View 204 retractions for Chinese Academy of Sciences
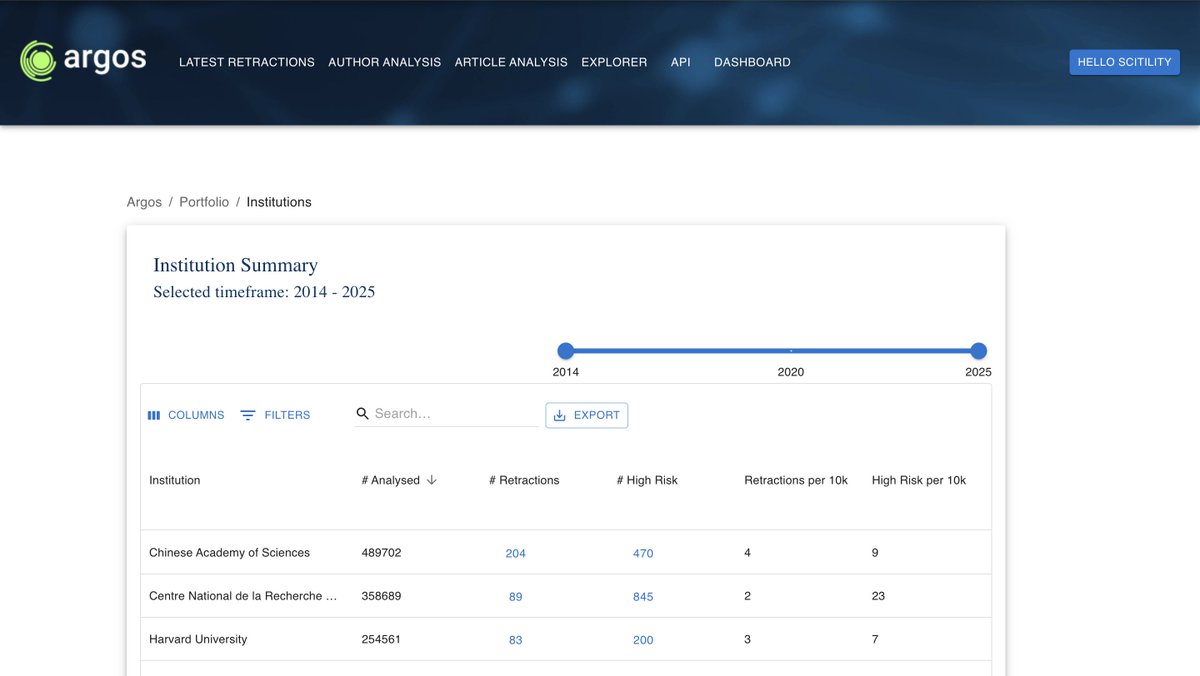This screenshot has height=676, width=1200. (515, 552)
